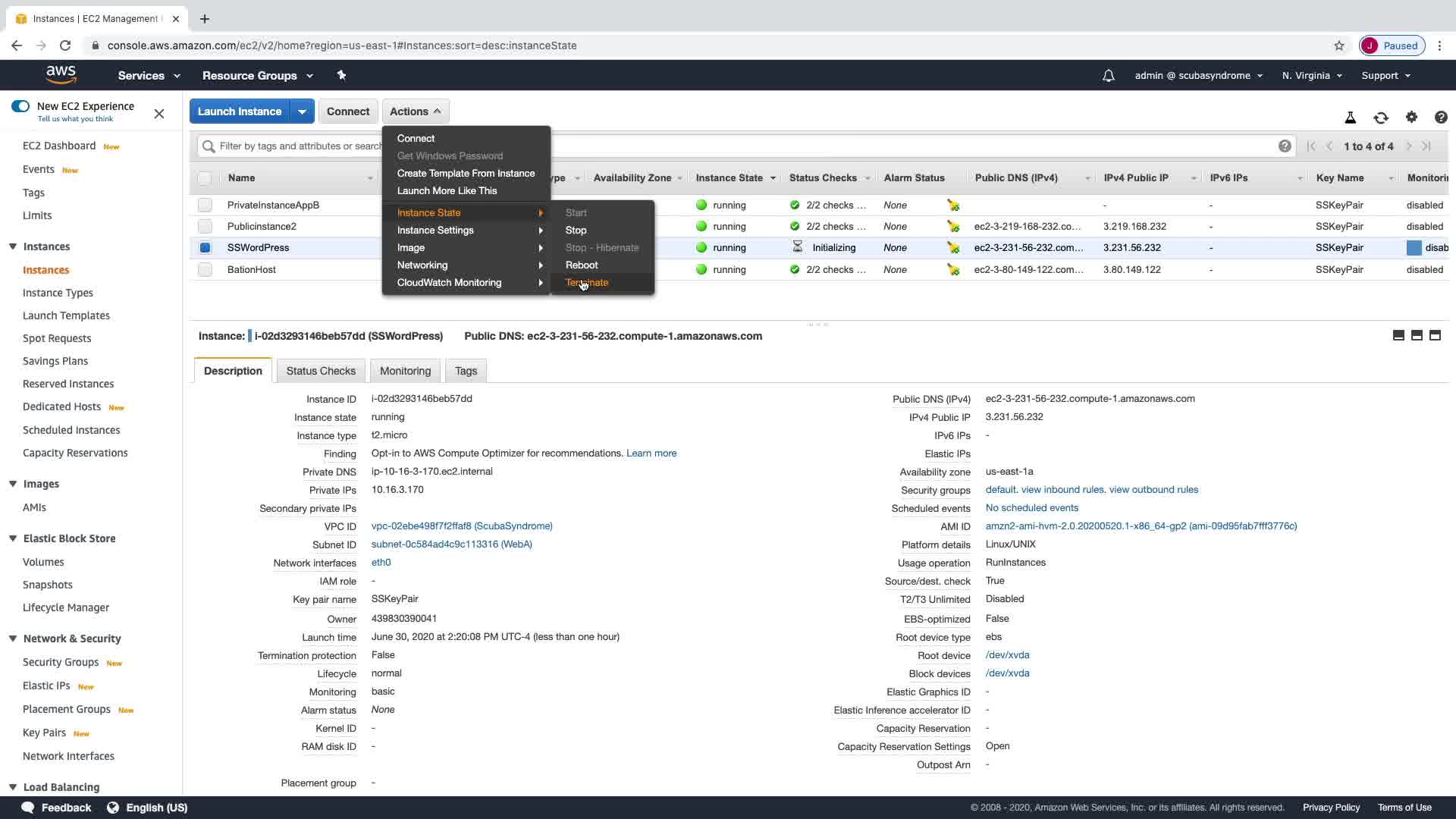The image size is (1456, 819).
Task: Click alarm icon in BationHost row
Action: click(952, 270)
